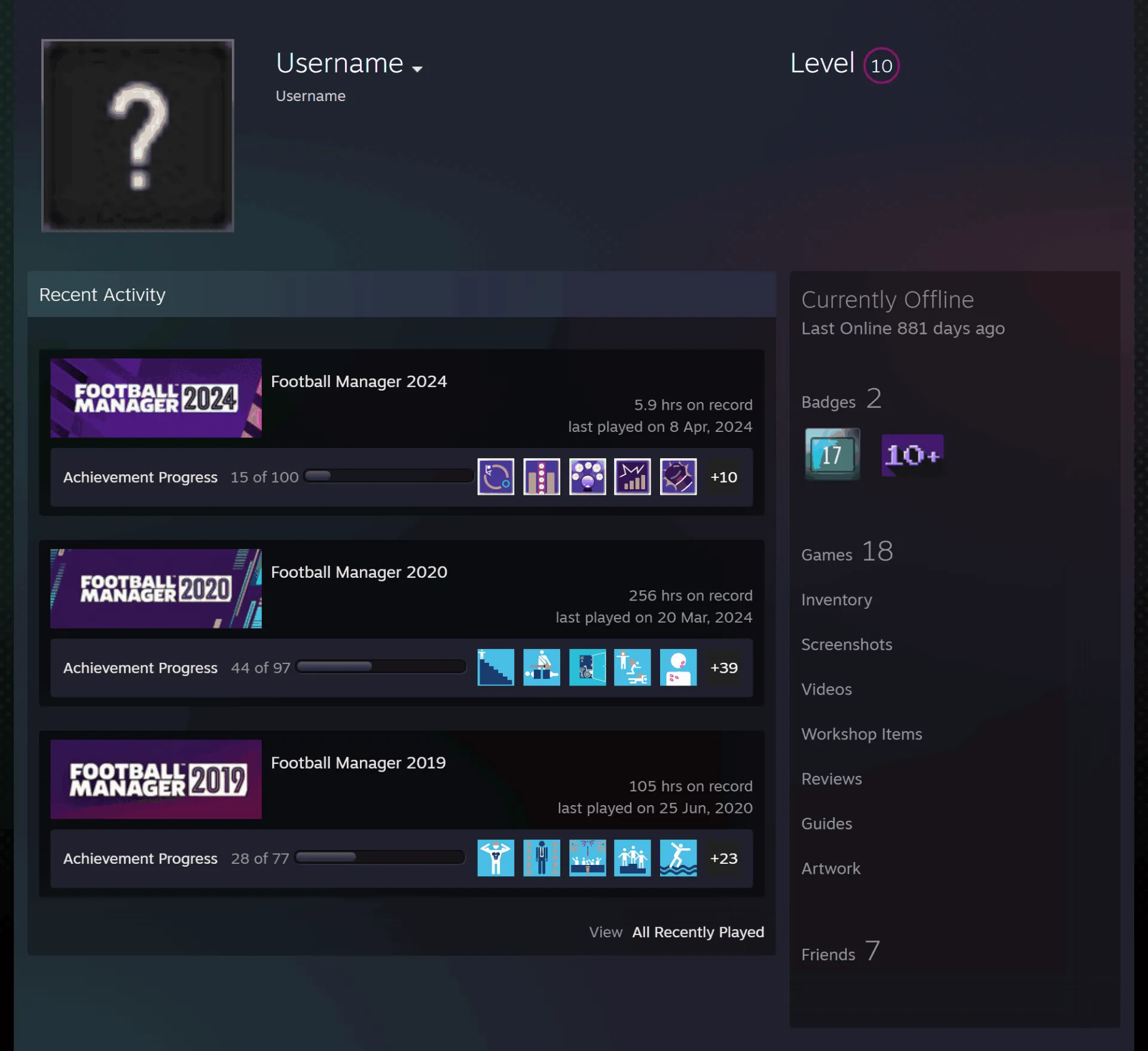Open Workshop Items in the sidebar
Viewport: 1148px width, 1051px height.
pyautogui.click(x=862, y=734)
